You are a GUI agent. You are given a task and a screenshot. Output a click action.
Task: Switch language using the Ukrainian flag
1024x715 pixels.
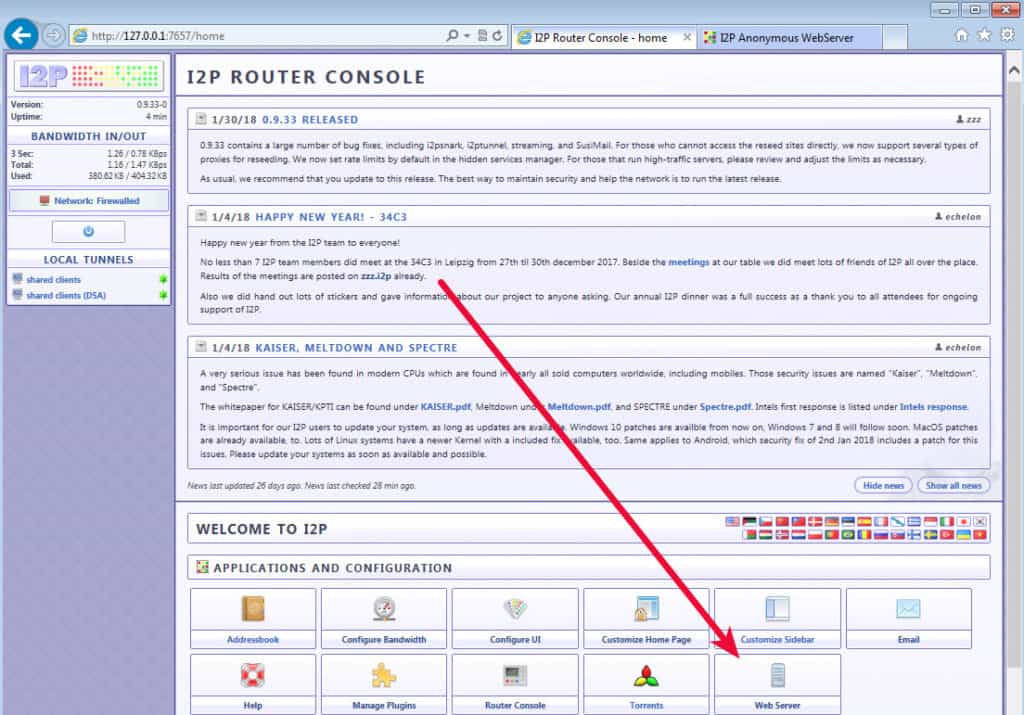click(x=964, y=535)
